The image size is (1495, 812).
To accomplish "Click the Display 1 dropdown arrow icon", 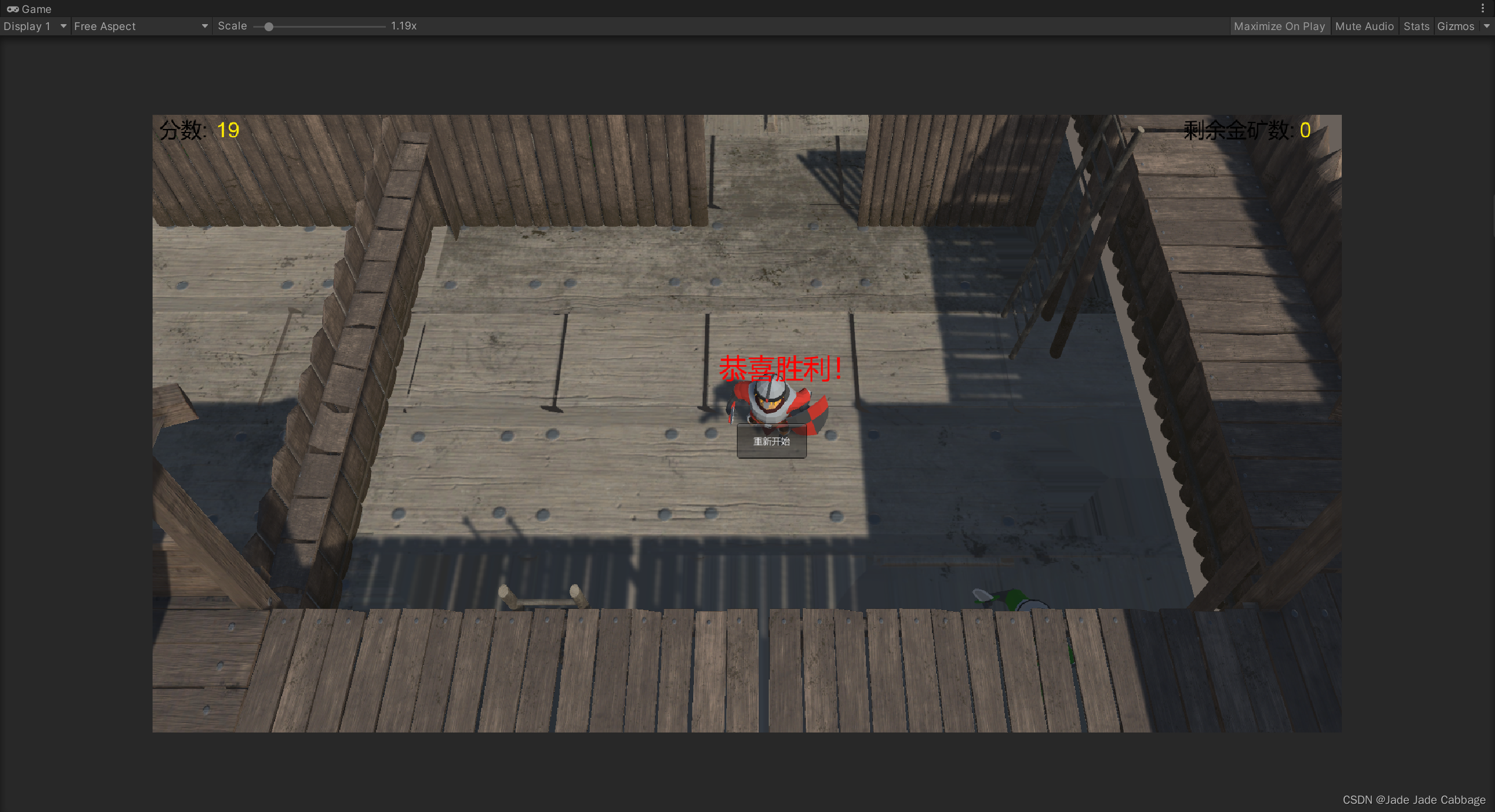I will pos(63,26).
